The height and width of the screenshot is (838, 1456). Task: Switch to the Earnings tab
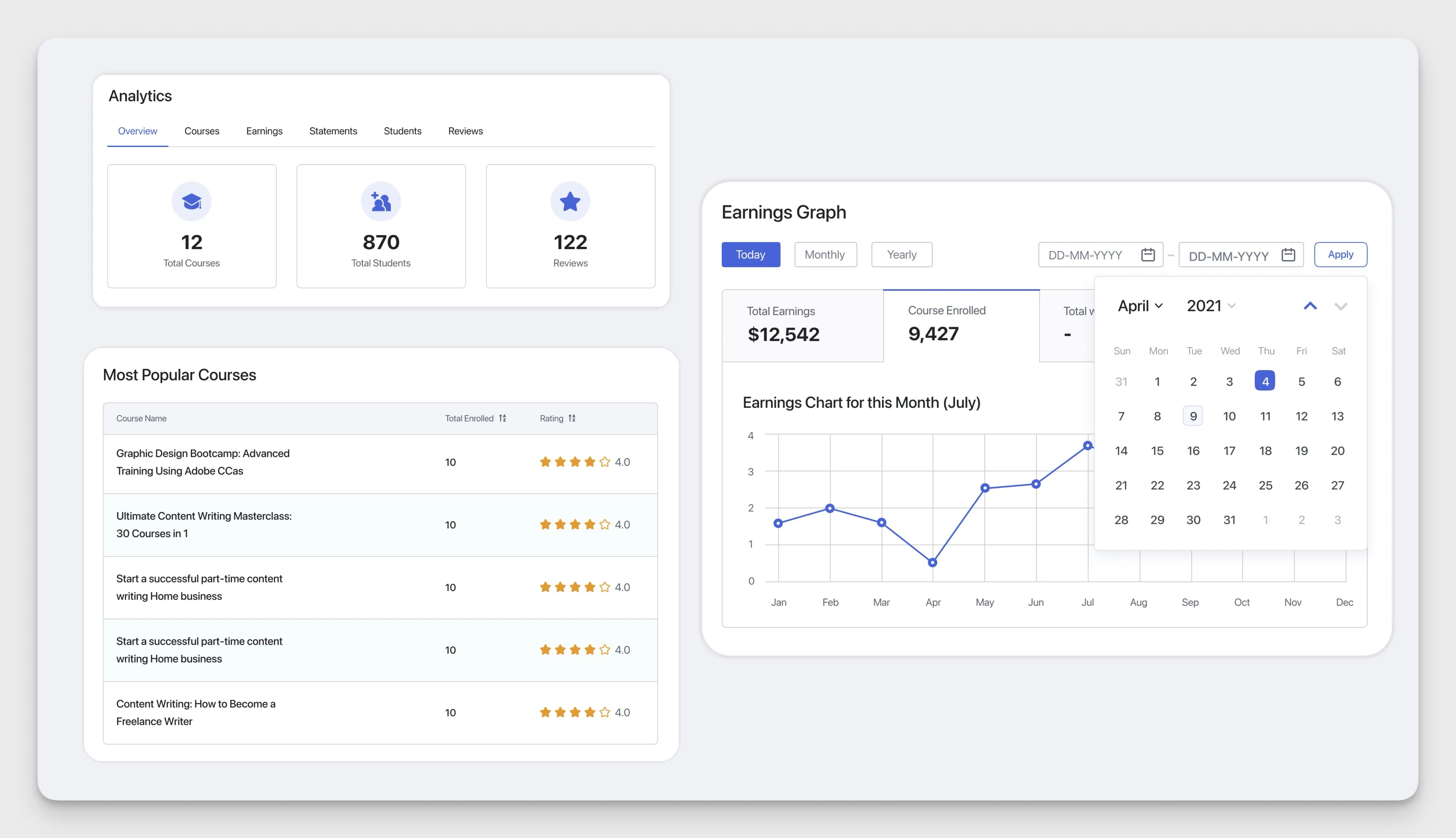pyautogui.click(x=264, y=131)
